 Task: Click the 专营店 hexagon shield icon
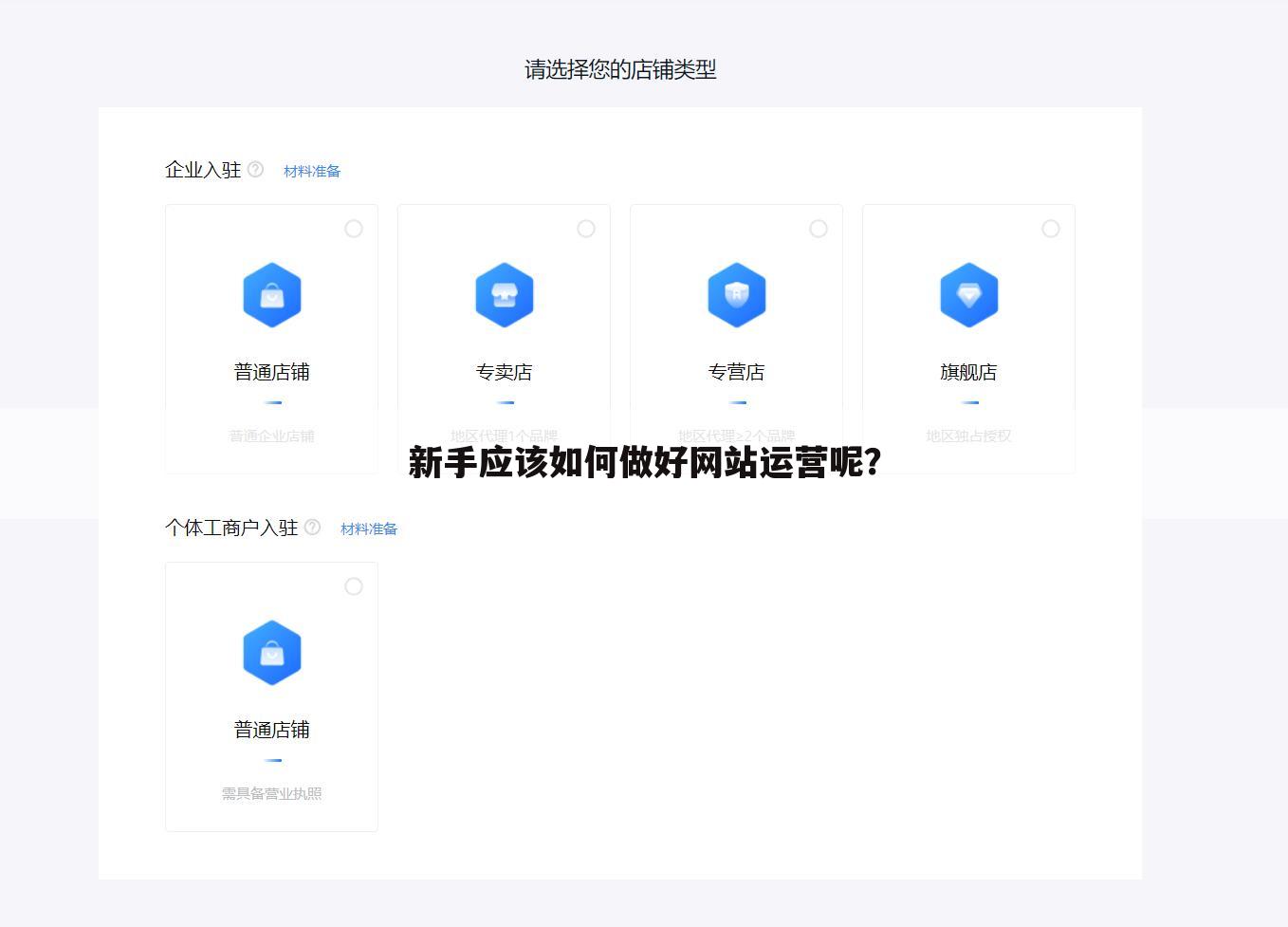(x=736, y=295)
